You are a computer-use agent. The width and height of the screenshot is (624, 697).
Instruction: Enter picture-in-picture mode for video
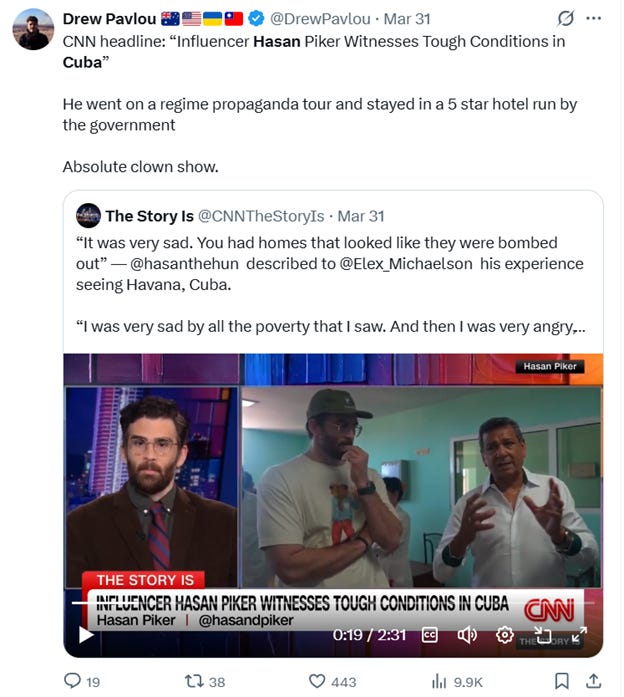(x=542, y=635)
